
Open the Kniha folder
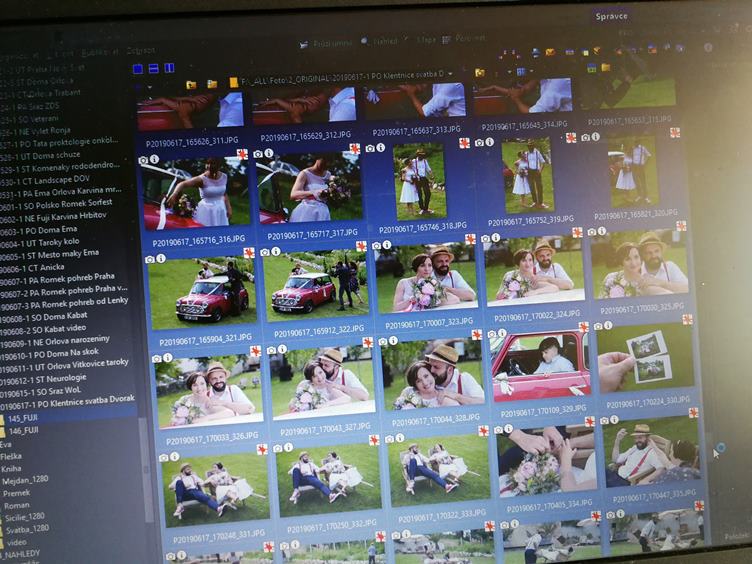pos(11,468)
